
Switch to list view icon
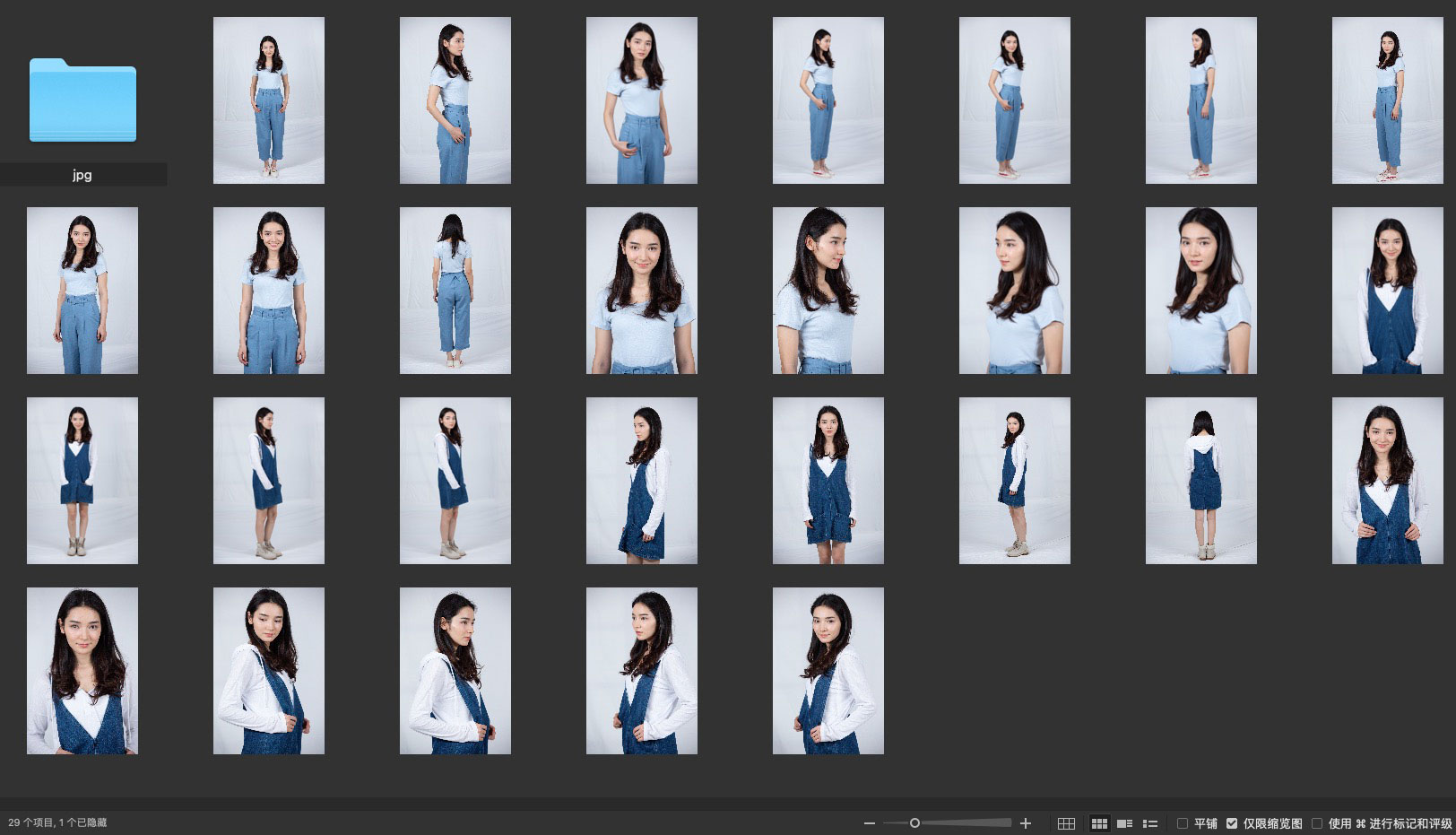point(1150,823)
